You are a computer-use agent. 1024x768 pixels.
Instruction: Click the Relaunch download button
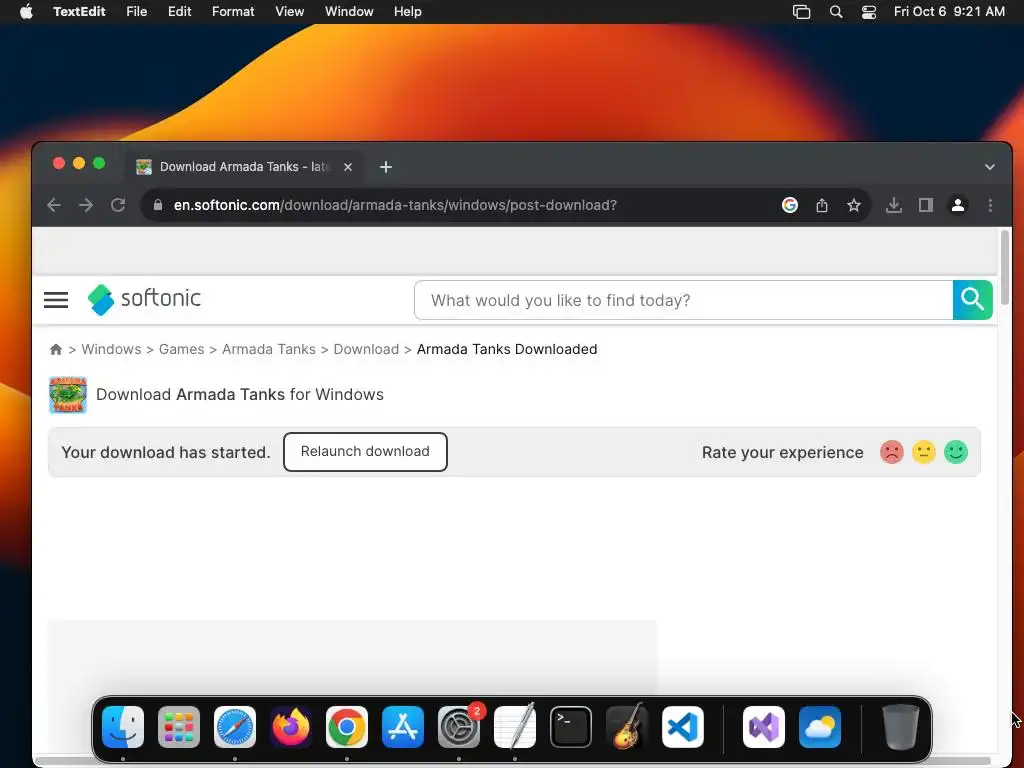tap(365, 452)
